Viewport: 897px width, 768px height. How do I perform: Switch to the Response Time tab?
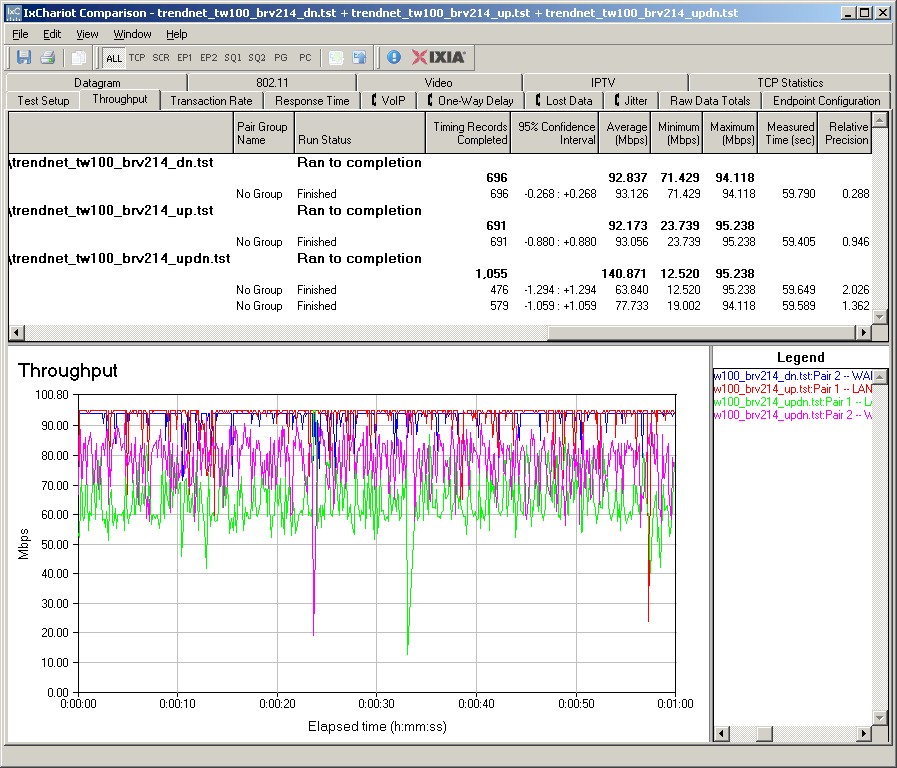312,101
